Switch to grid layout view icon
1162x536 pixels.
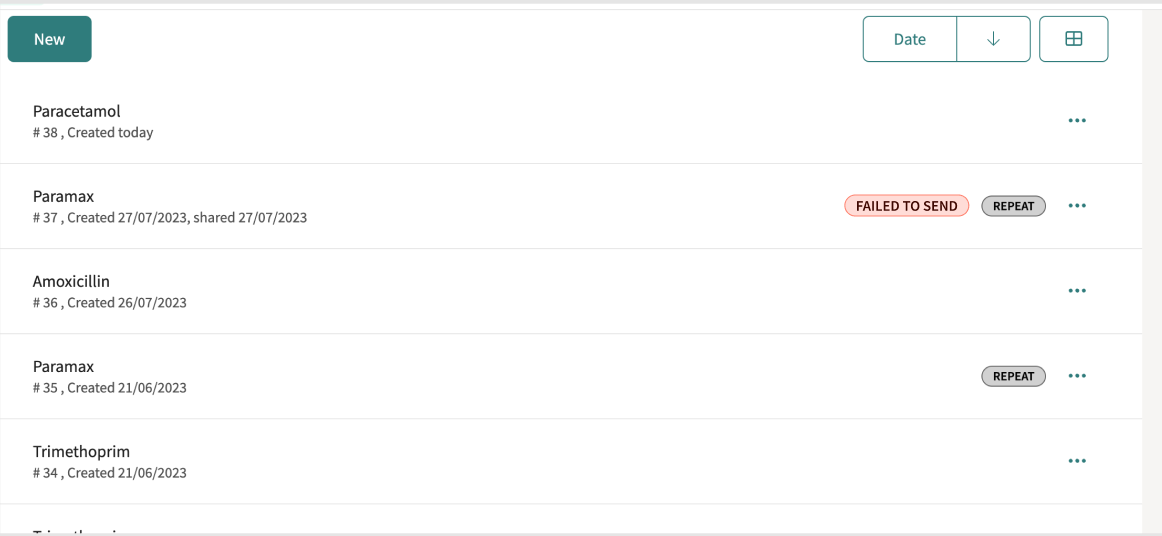(x=1074, y=39)
